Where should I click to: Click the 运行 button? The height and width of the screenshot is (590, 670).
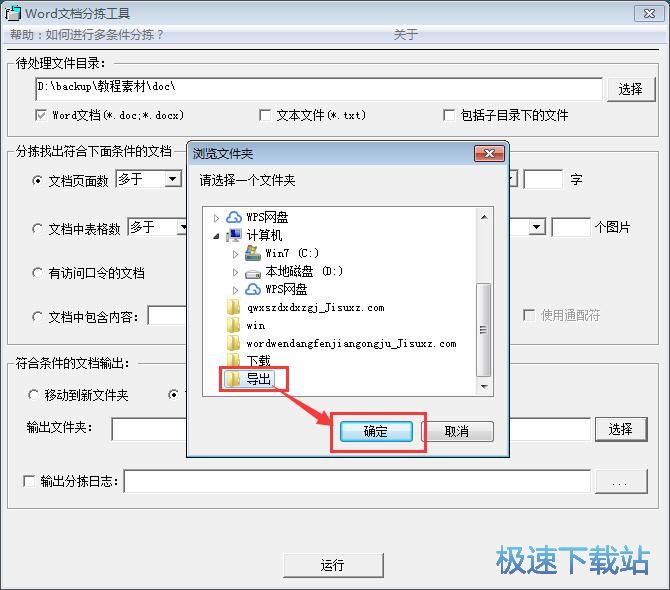click(333, 565)
